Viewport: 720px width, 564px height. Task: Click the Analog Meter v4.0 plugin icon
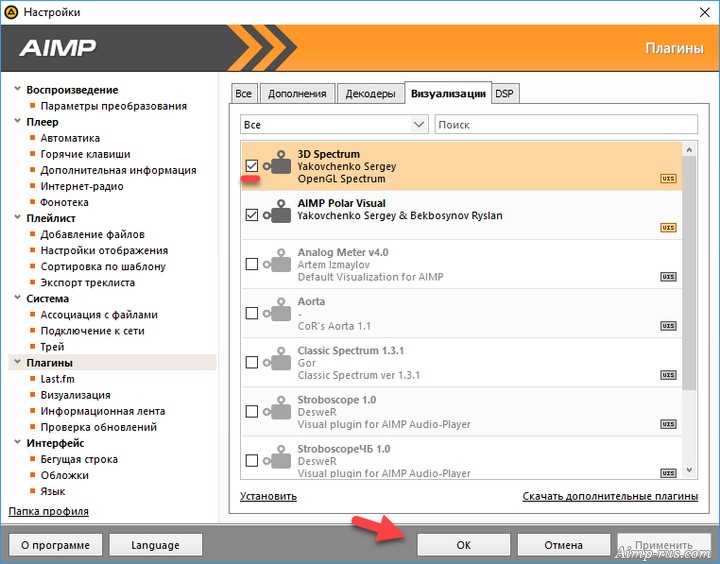click(277, 264)
